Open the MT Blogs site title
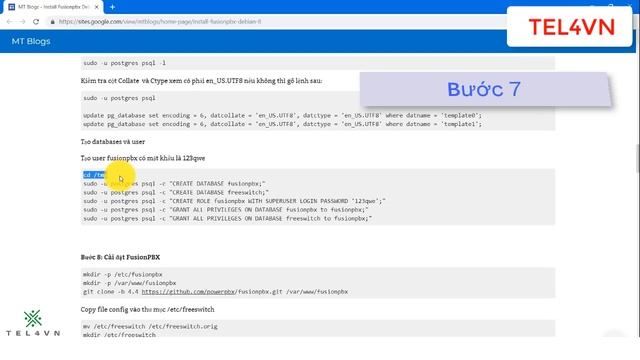 click(31, 41)
